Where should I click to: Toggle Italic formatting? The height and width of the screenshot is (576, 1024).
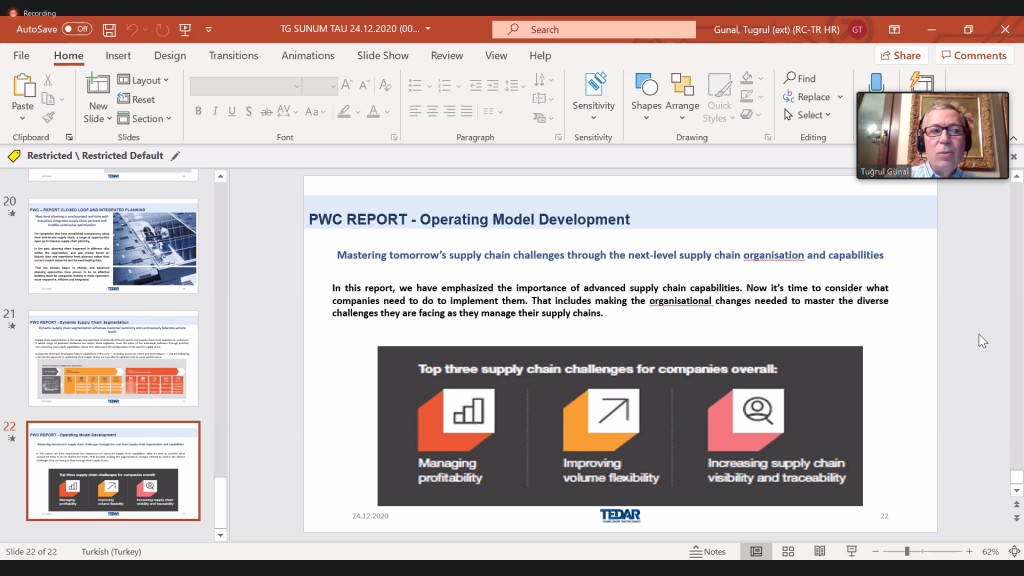(x=215, y=112)
